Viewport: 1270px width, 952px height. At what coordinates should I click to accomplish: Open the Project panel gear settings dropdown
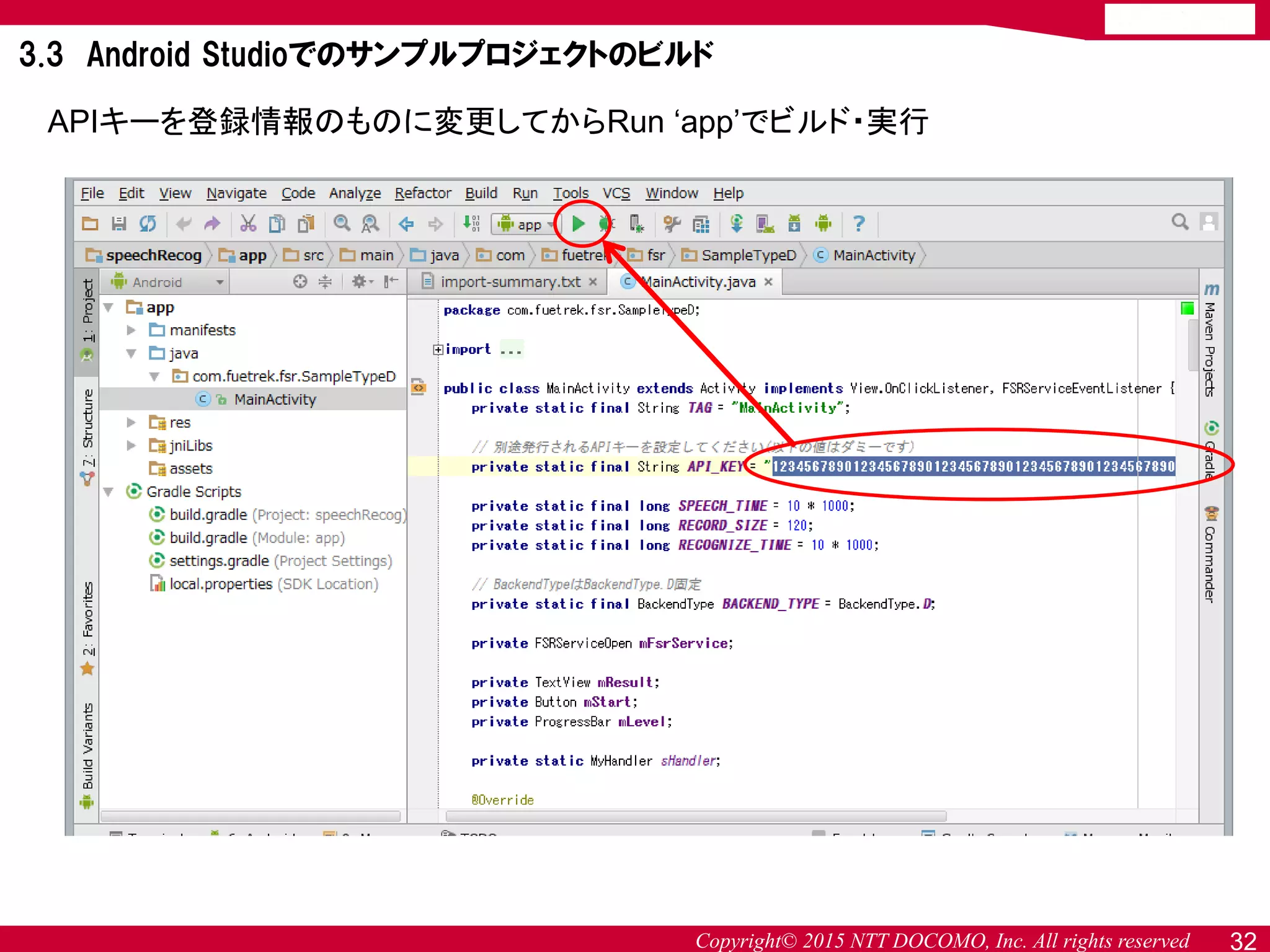tap(363, 282)
